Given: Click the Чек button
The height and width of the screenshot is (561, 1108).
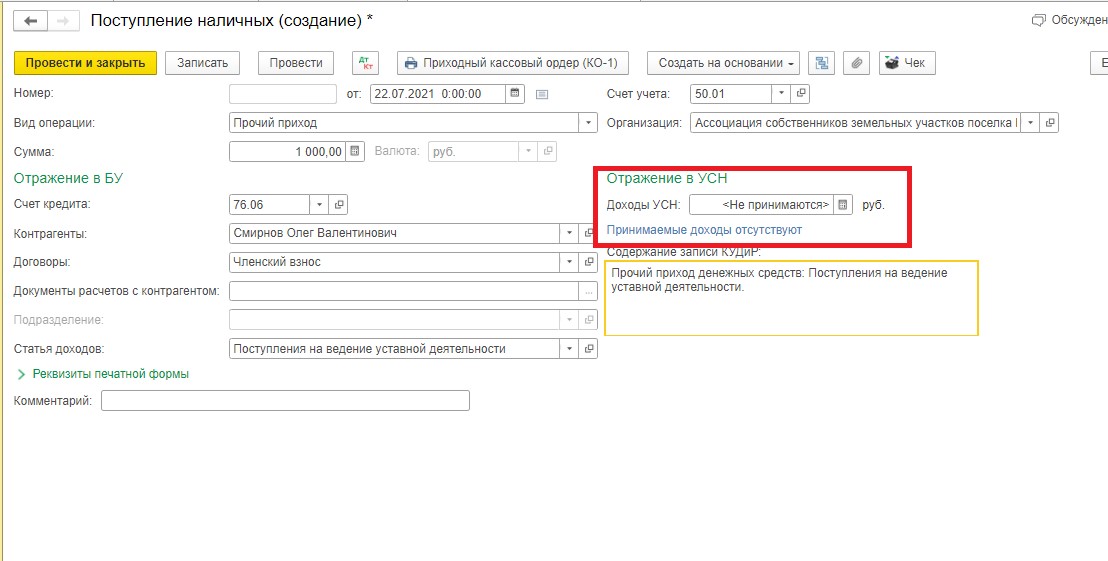Looking at the screenshot, I should 907,63.
